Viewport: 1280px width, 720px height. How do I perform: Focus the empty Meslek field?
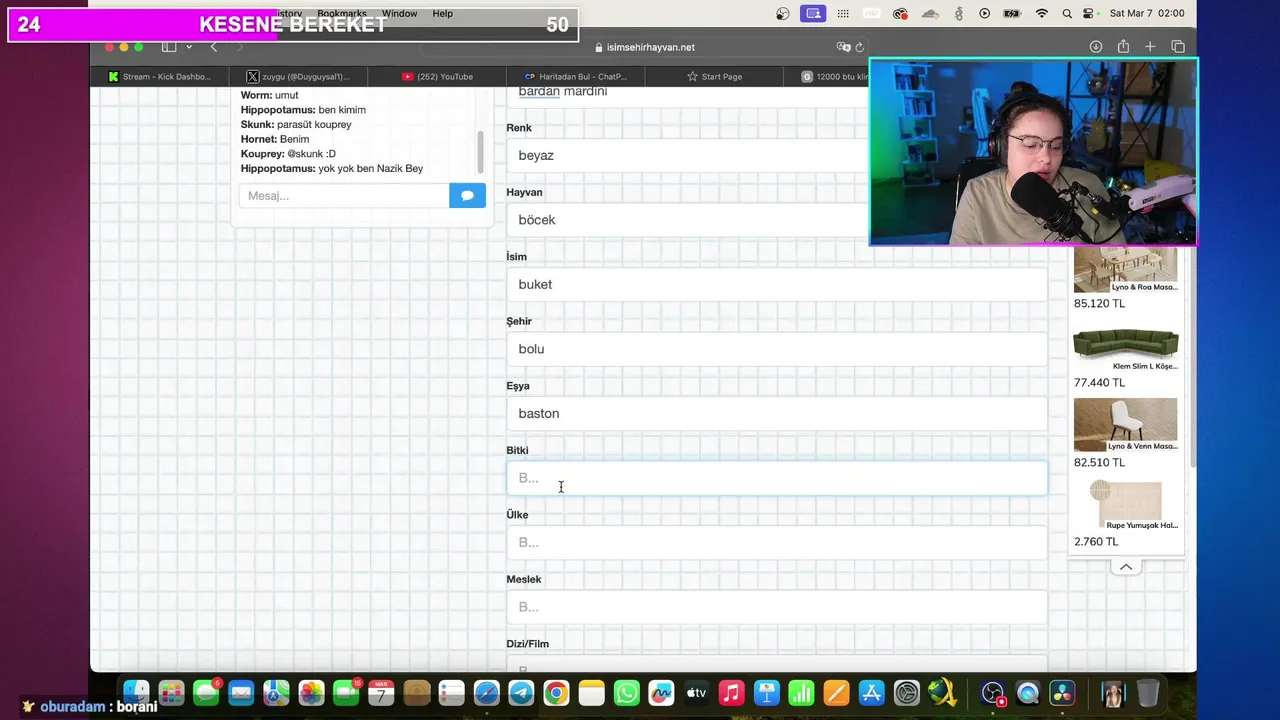tap(777, 607)
